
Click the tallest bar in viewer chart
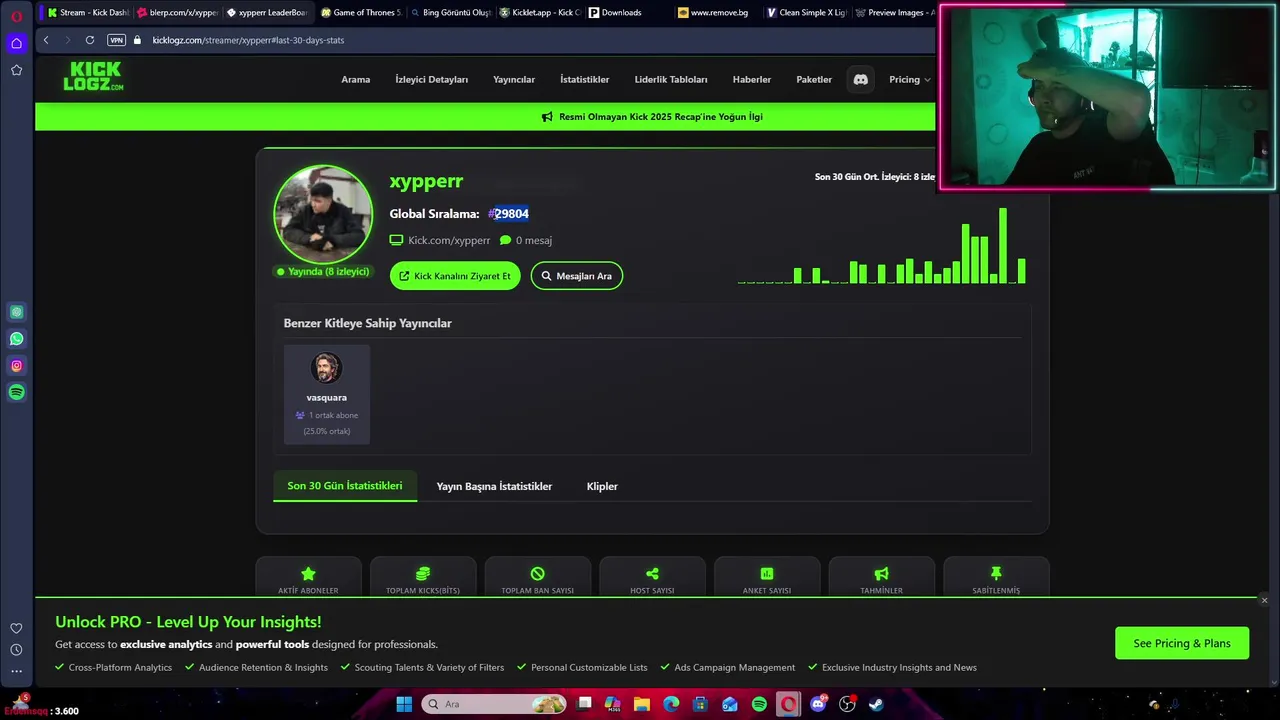coord(1003,246)
